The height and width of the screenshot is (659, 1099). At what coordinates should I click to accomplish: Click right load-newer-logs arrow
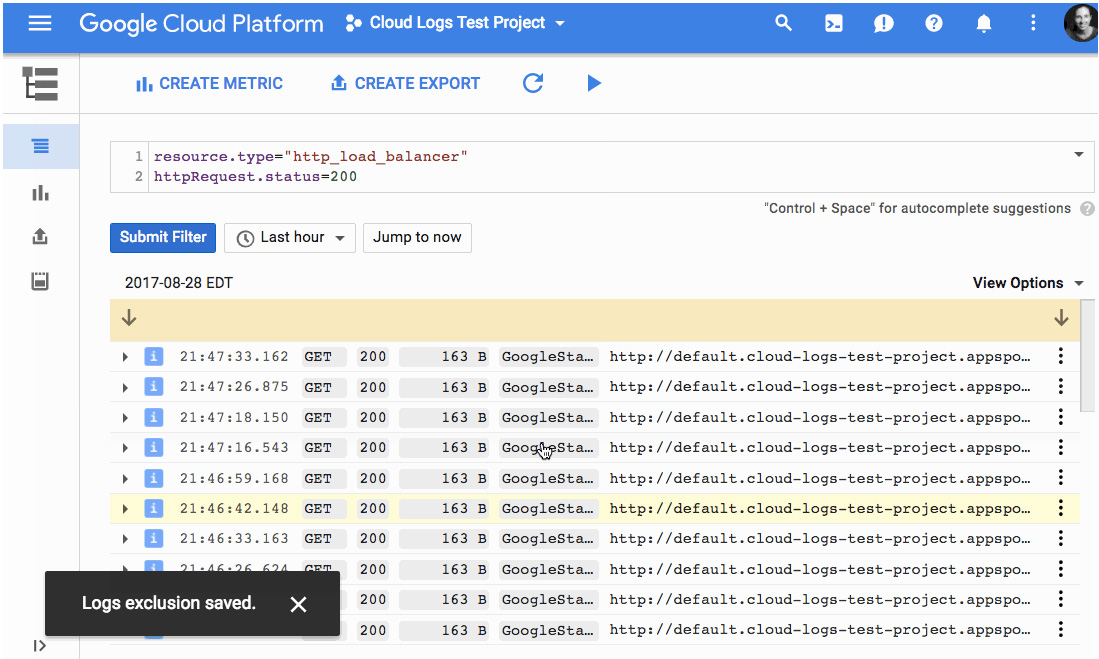1061,318
